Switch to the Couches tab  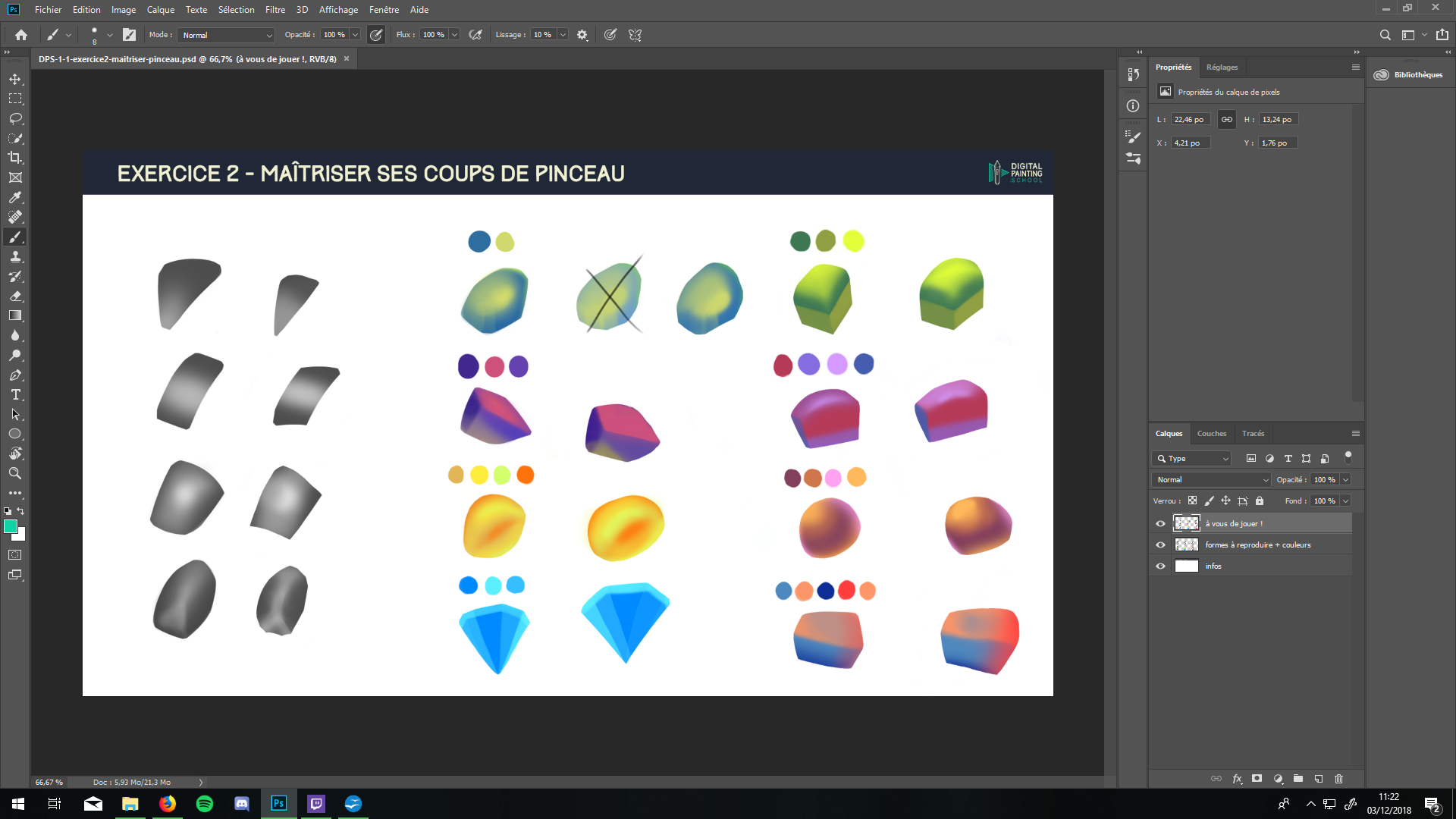point(1211,433)
